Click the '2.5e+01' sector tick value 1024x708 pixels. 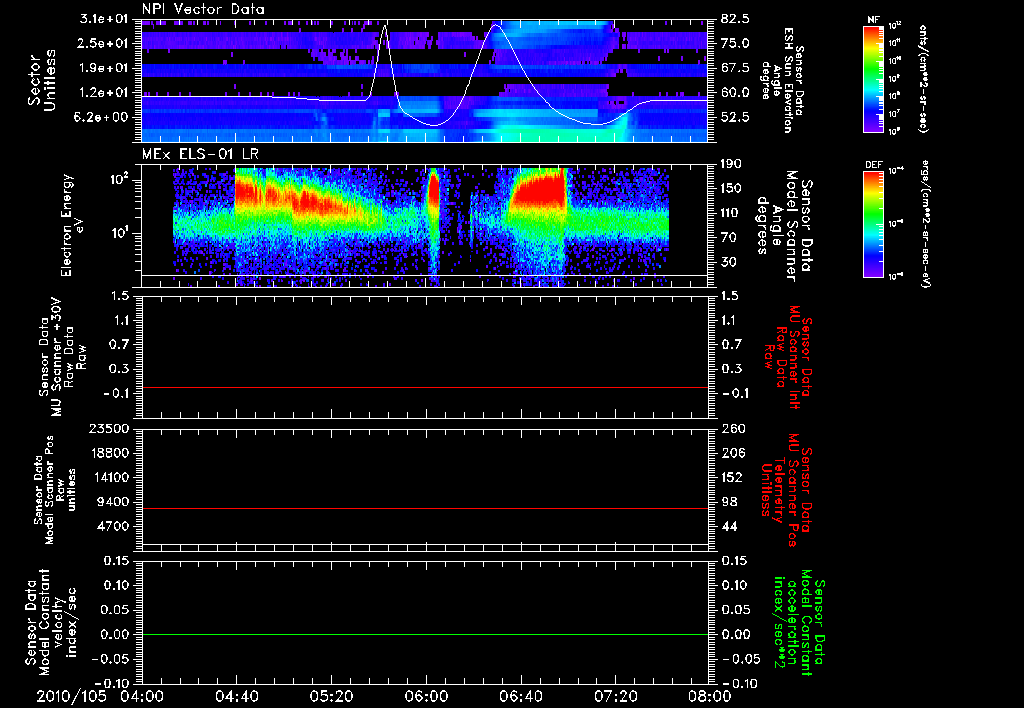(x=103, y=43)
